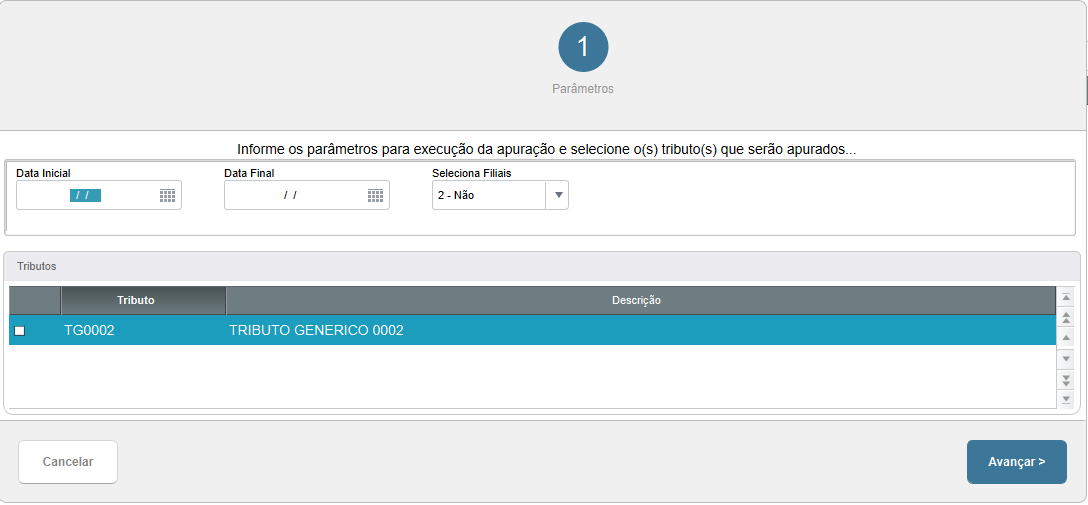Expand the Seleciona Filiais dropdown

click(x=557, y=196)
